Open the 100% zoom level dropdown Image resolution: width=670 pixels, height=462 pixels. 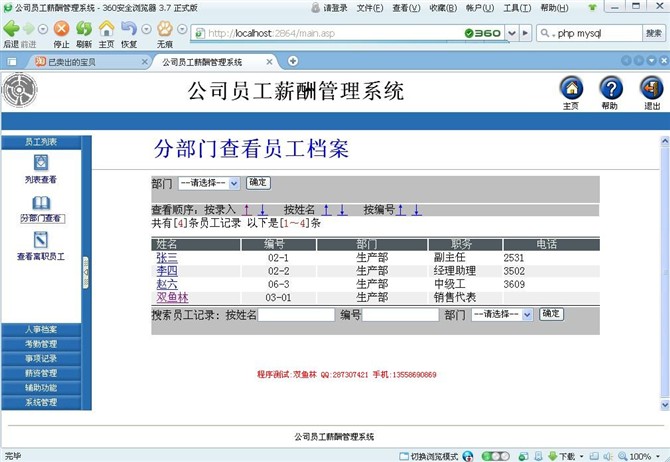pos(658,456)
